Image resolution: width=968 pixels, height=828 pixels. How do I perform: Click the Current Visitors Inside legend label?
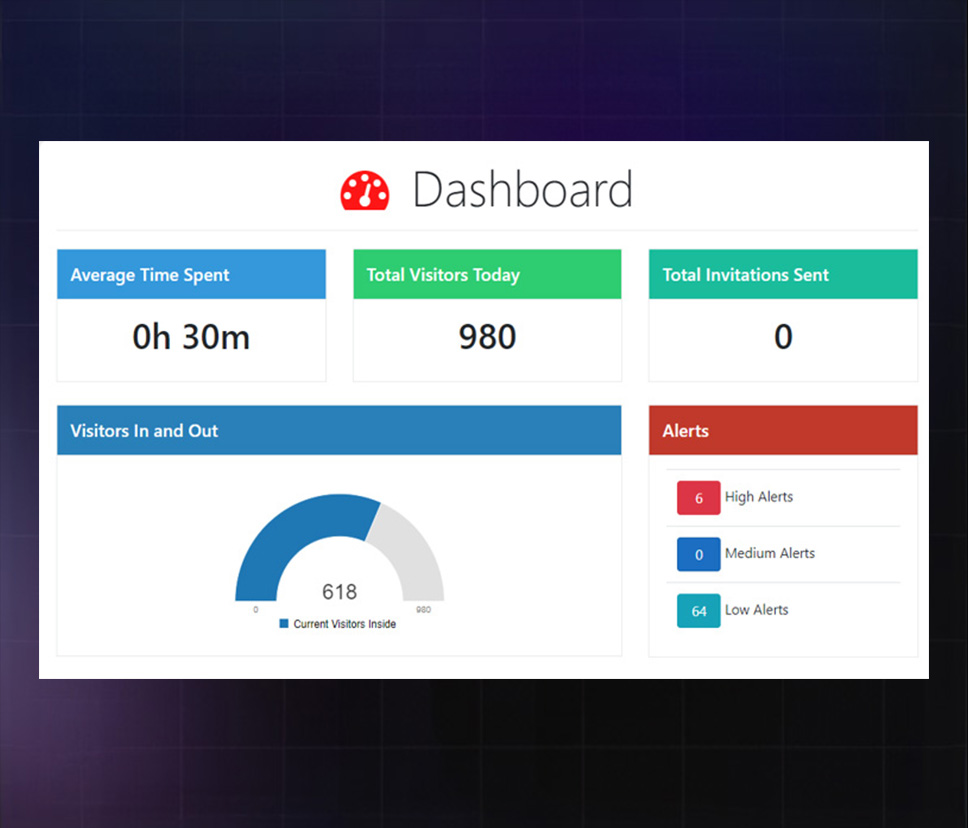click(x=344, y=624)
